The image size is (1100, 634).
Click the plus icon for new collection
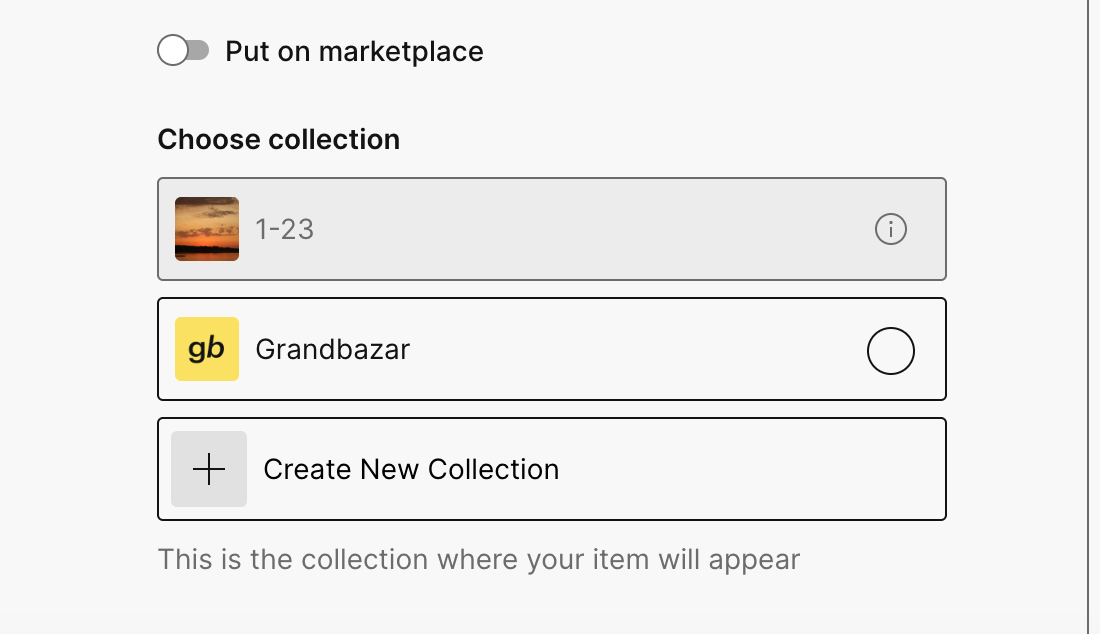coord(209,468)
